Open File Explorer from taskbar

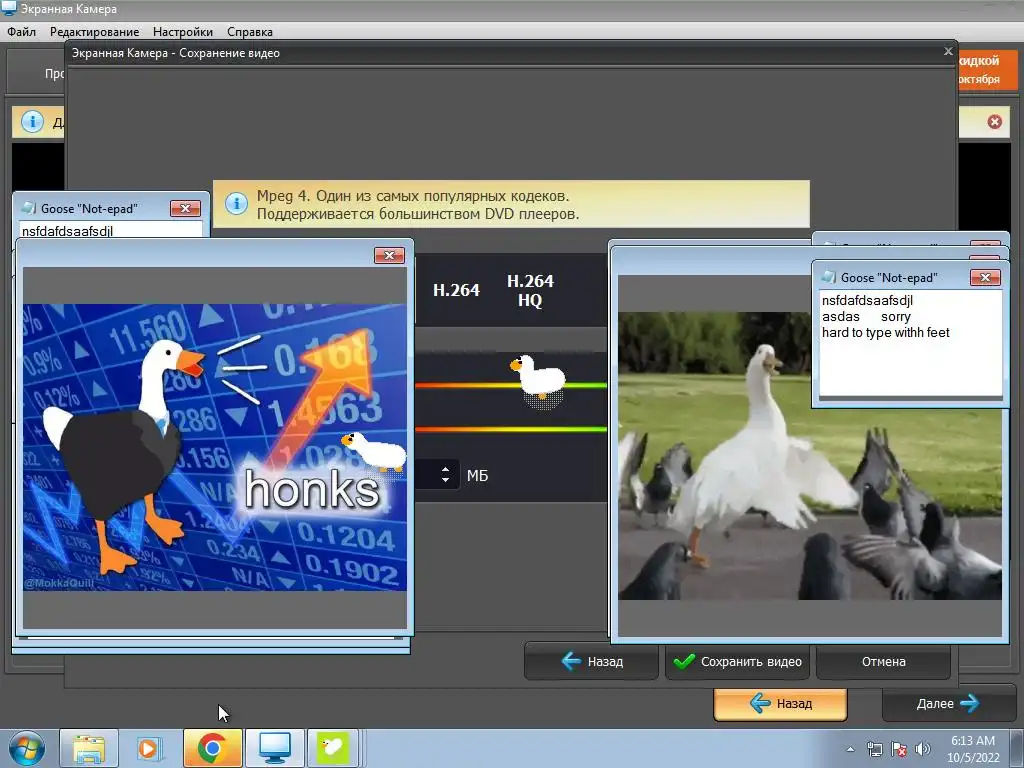[89, 748]
